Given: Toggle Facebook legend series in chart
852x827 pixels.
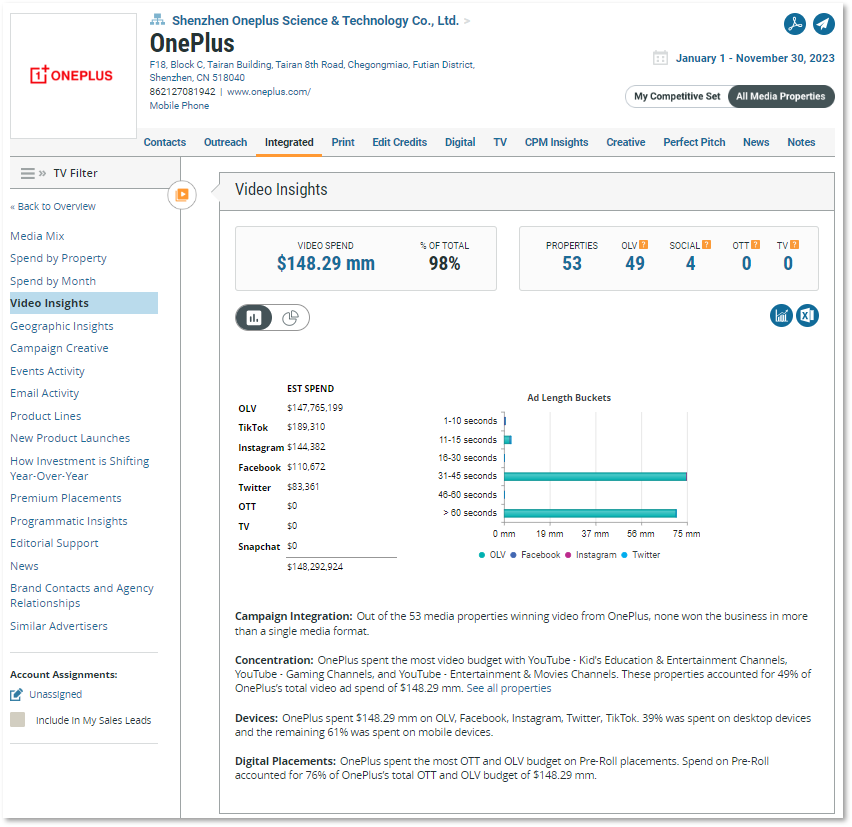Looking at the screenshot, I should tap(535, 555).
